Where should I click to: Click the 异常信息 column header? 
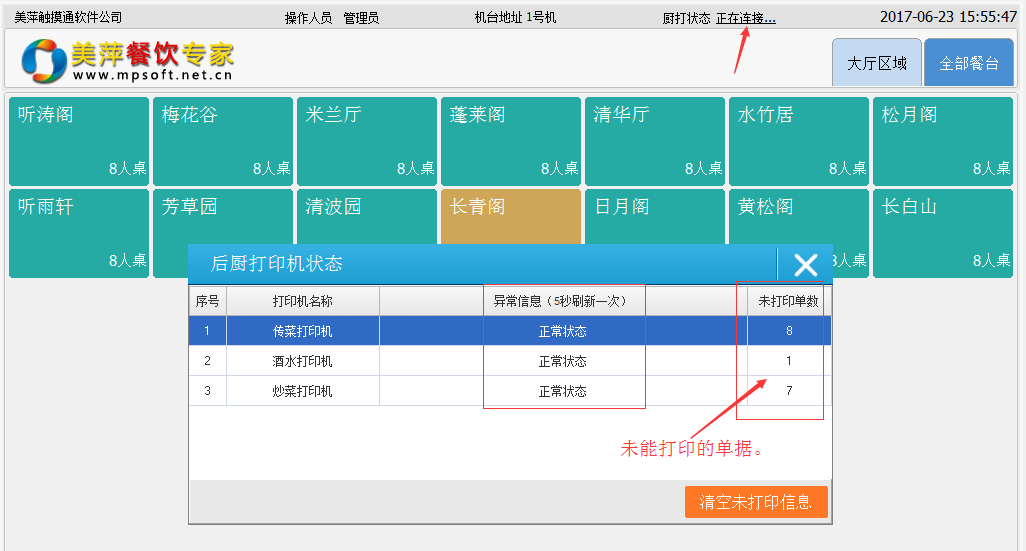(562, 301)
